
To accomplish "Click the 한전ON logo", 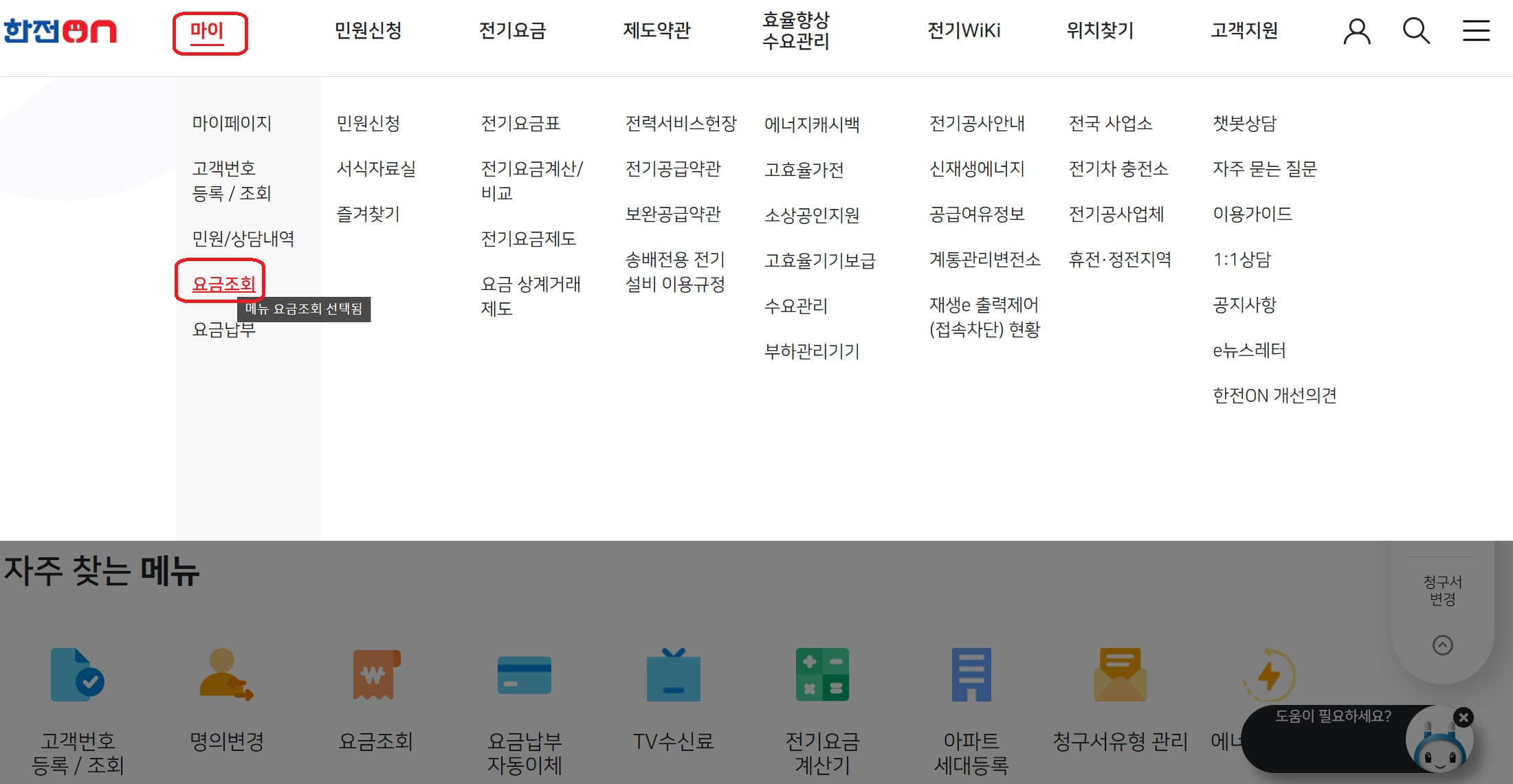I will (x=58, y=31).
